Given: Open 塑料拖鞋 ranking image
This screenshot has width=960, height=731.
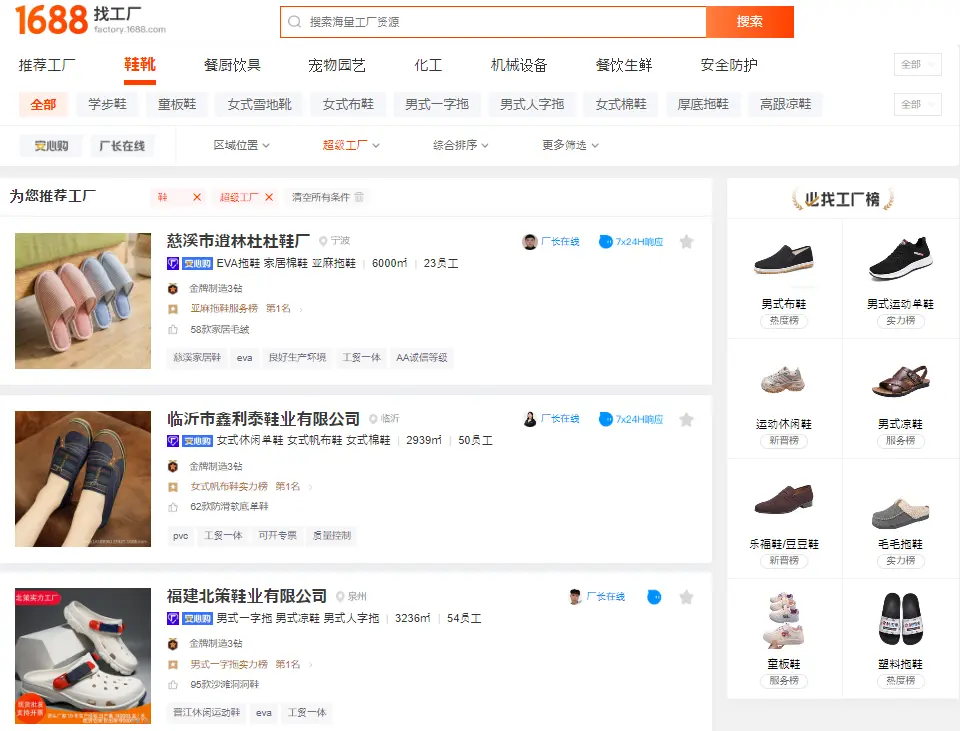Looking at the screenshot, I should (x=900, y=619).
